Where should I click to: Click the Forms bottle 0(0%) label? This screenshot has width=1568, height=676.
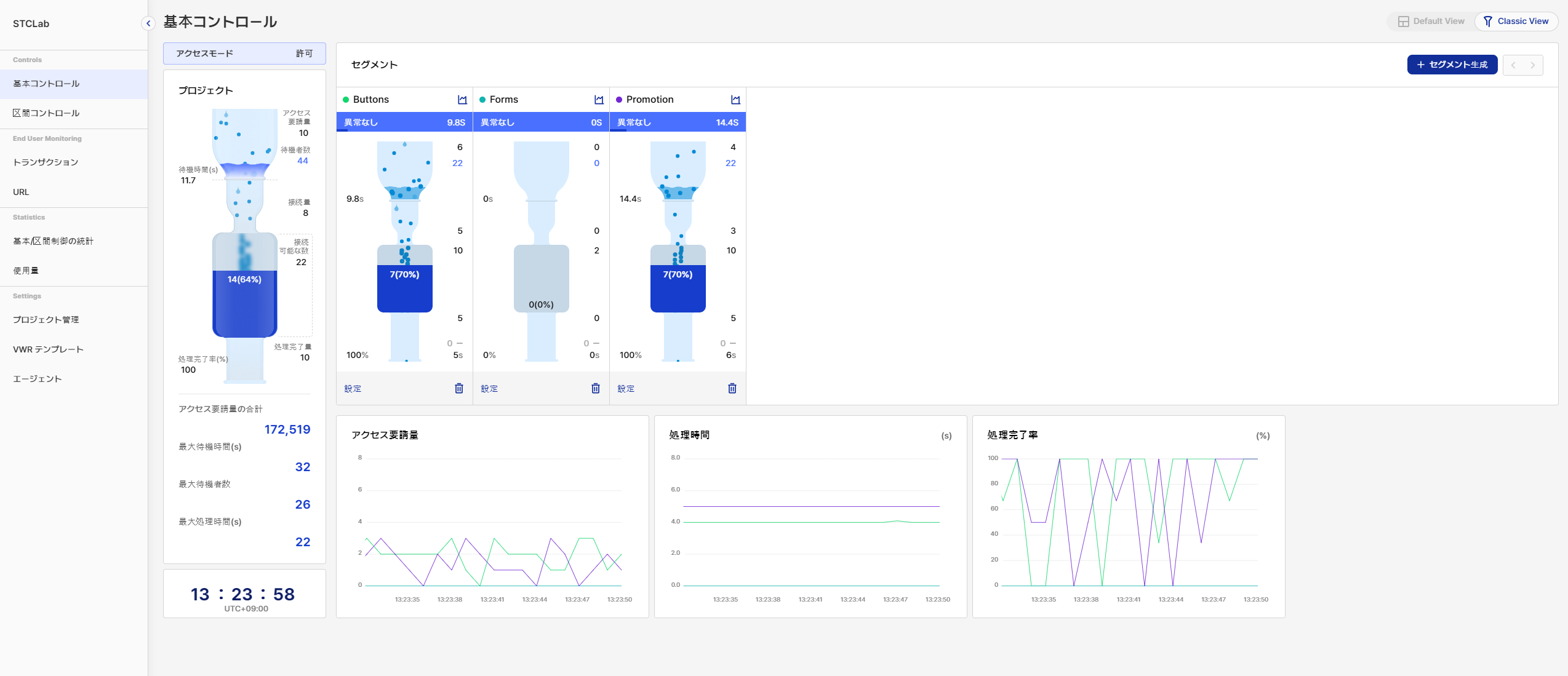pos(541,304)
